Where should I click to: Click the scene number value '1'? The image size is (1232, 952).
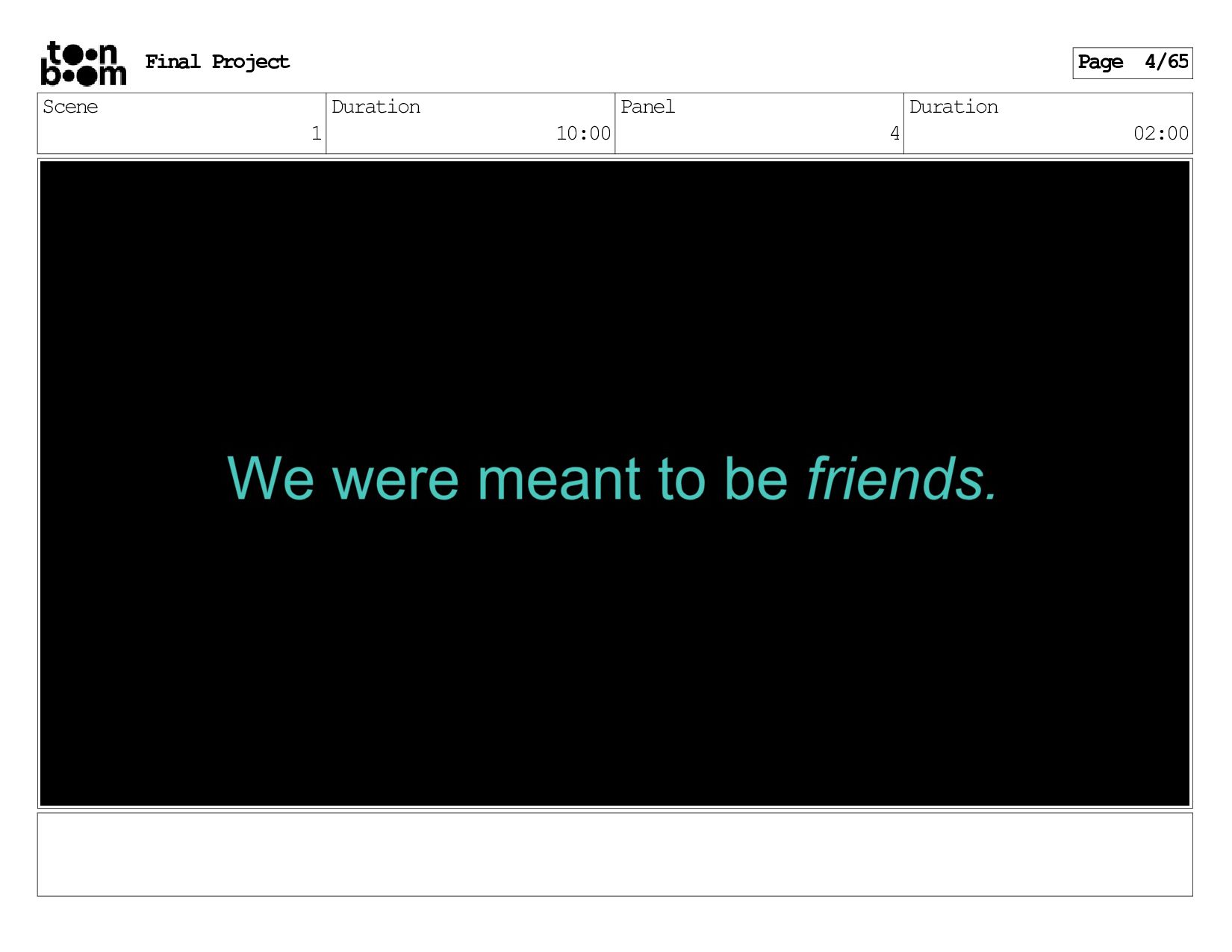tap(317, 134)
